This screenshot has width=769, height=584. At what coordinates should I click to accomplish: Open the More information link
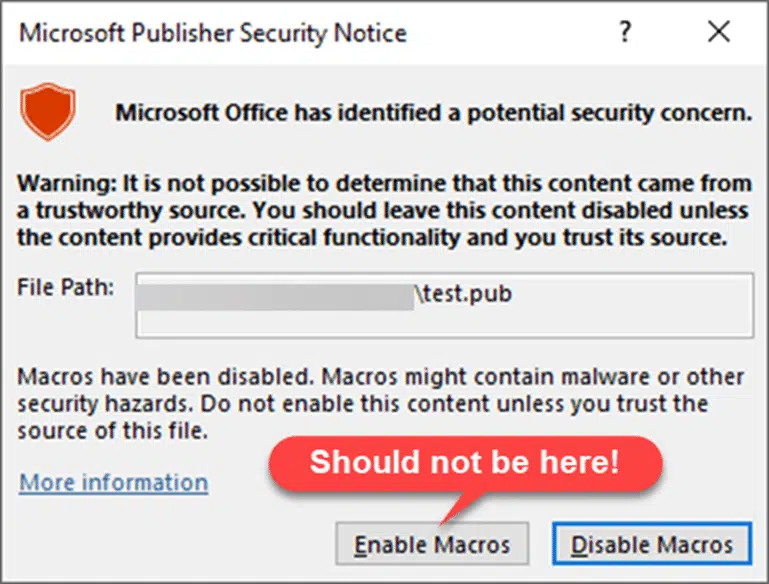click(x=113, y=482)
